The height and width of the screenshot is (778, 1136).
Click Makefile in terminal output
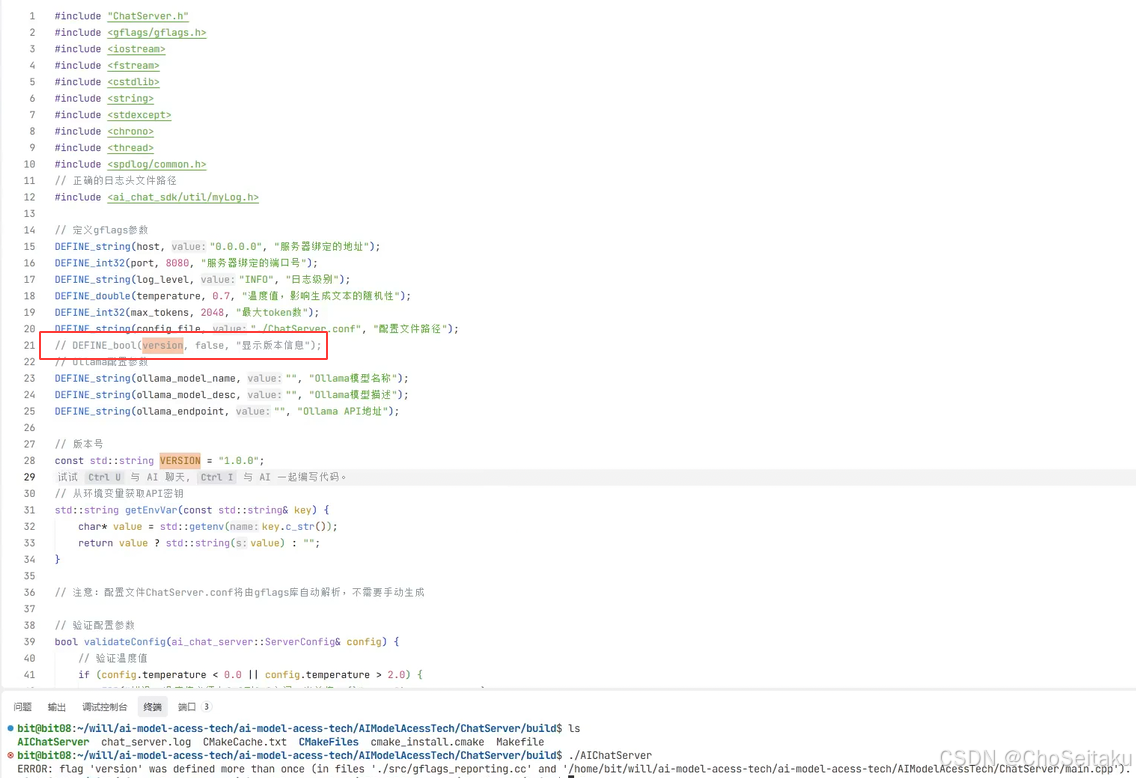[x=519, y=742]
